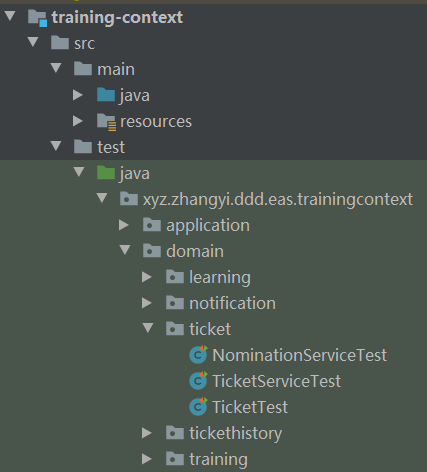The width and height of the screenshot is (427, 472).
Task: Collapse the training-context root node
Action: (x=10, y=16)
